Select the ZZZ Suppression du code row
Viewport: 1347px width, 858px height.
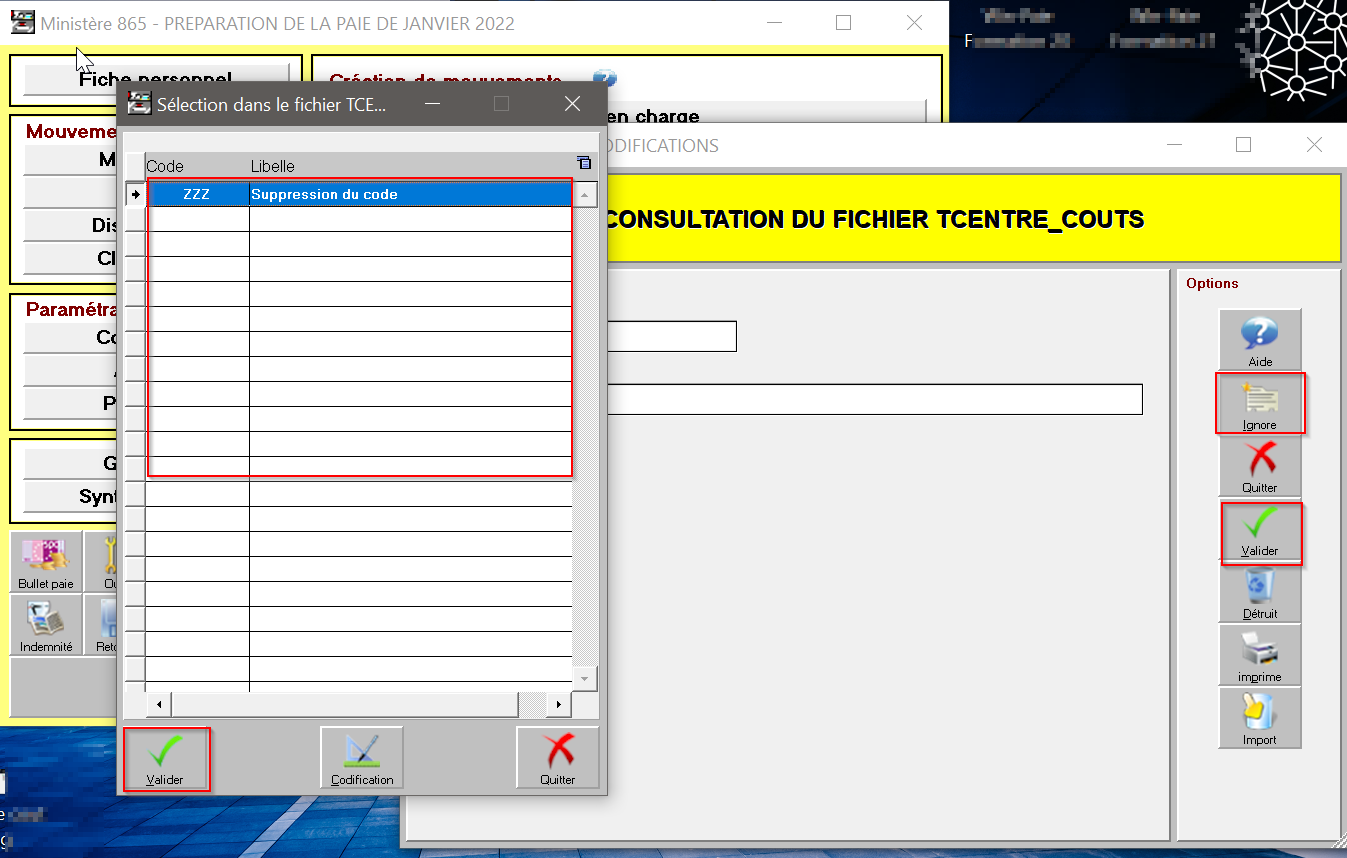click(x=359, y=194)
